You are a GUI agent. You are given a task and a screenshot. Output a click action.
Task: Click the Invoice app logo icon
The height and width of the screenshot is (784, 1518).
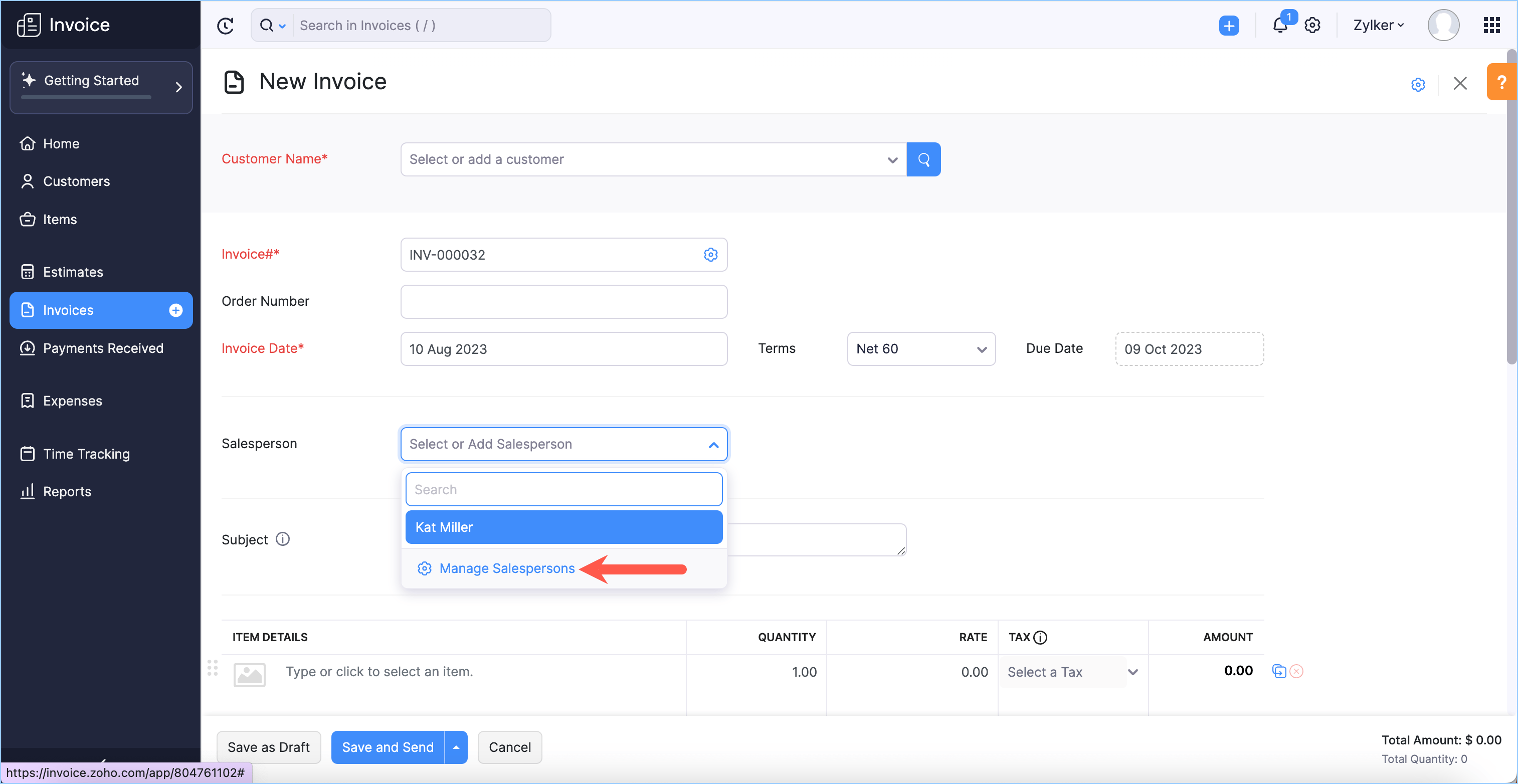[28, 25]
